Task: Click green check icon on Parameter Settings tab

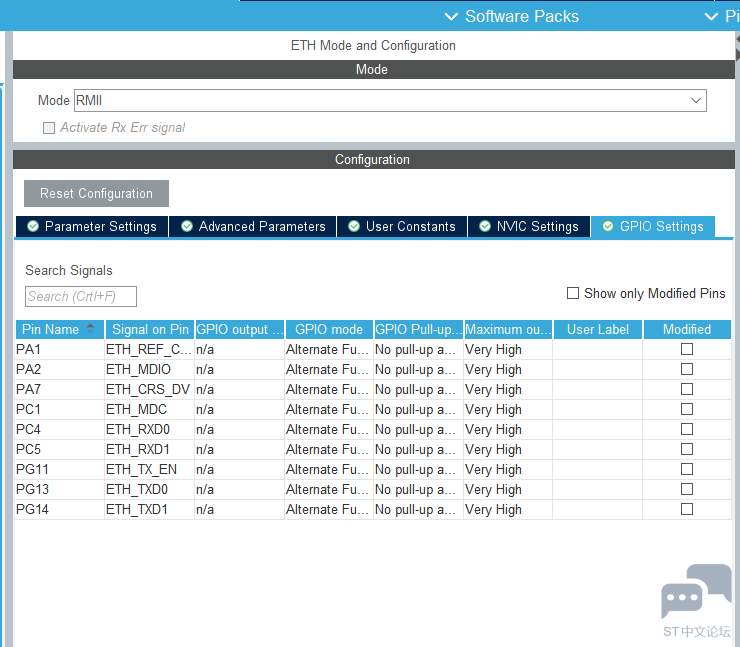Action: pyautogui.click(x=33, y=226)
